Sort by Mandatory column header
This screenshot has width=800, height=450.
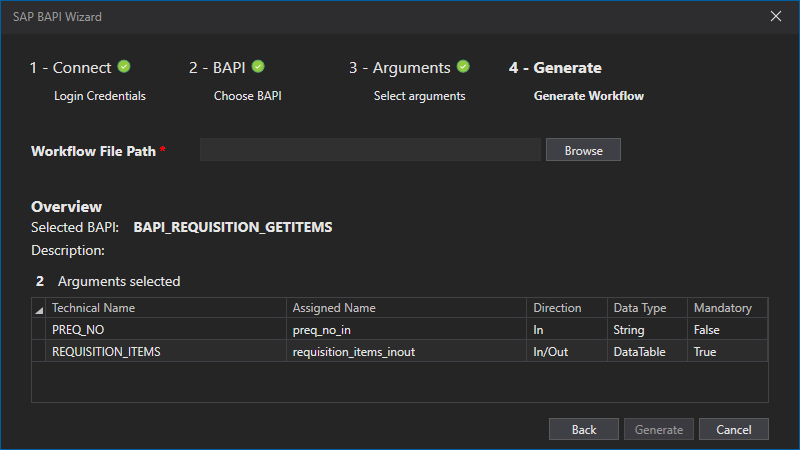click(x=728, y=308)
